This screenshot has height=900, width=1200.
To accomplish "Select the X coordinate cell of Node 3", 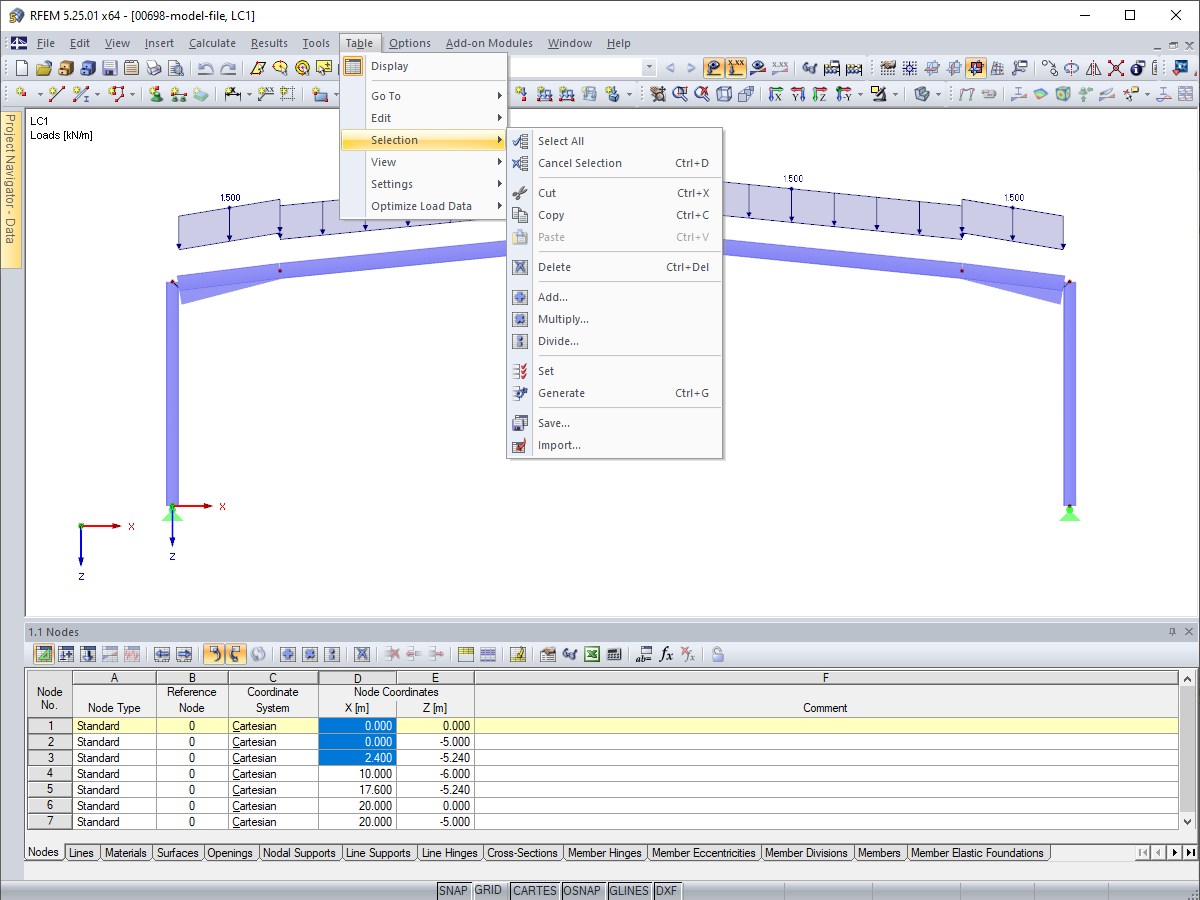I will coord(357,758).
